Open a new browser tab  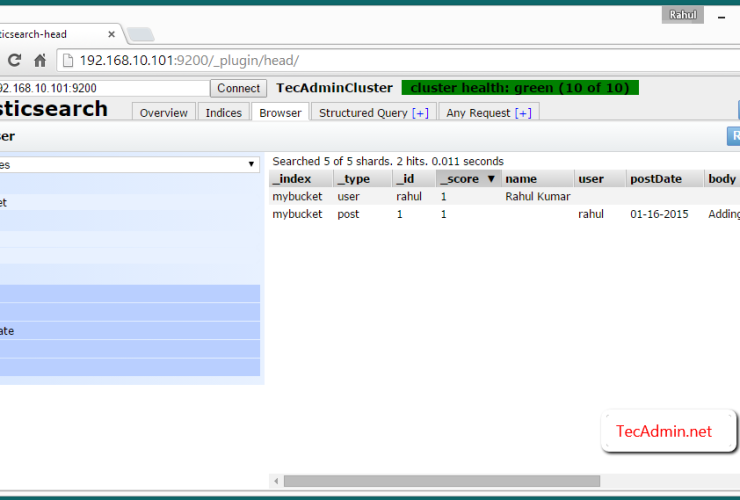click(x=140, y=35)
